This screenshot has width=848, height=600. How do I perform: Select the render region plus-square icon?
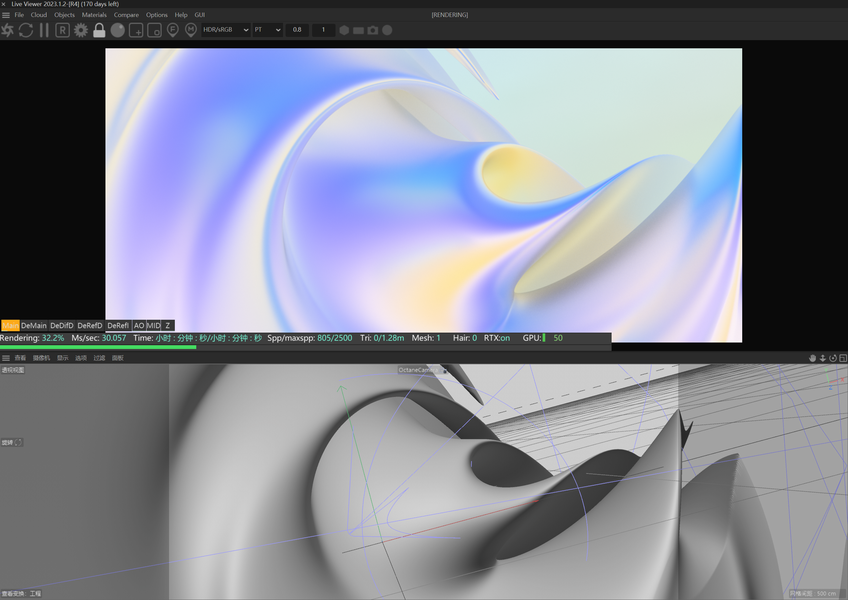click(x=136, y=30)
